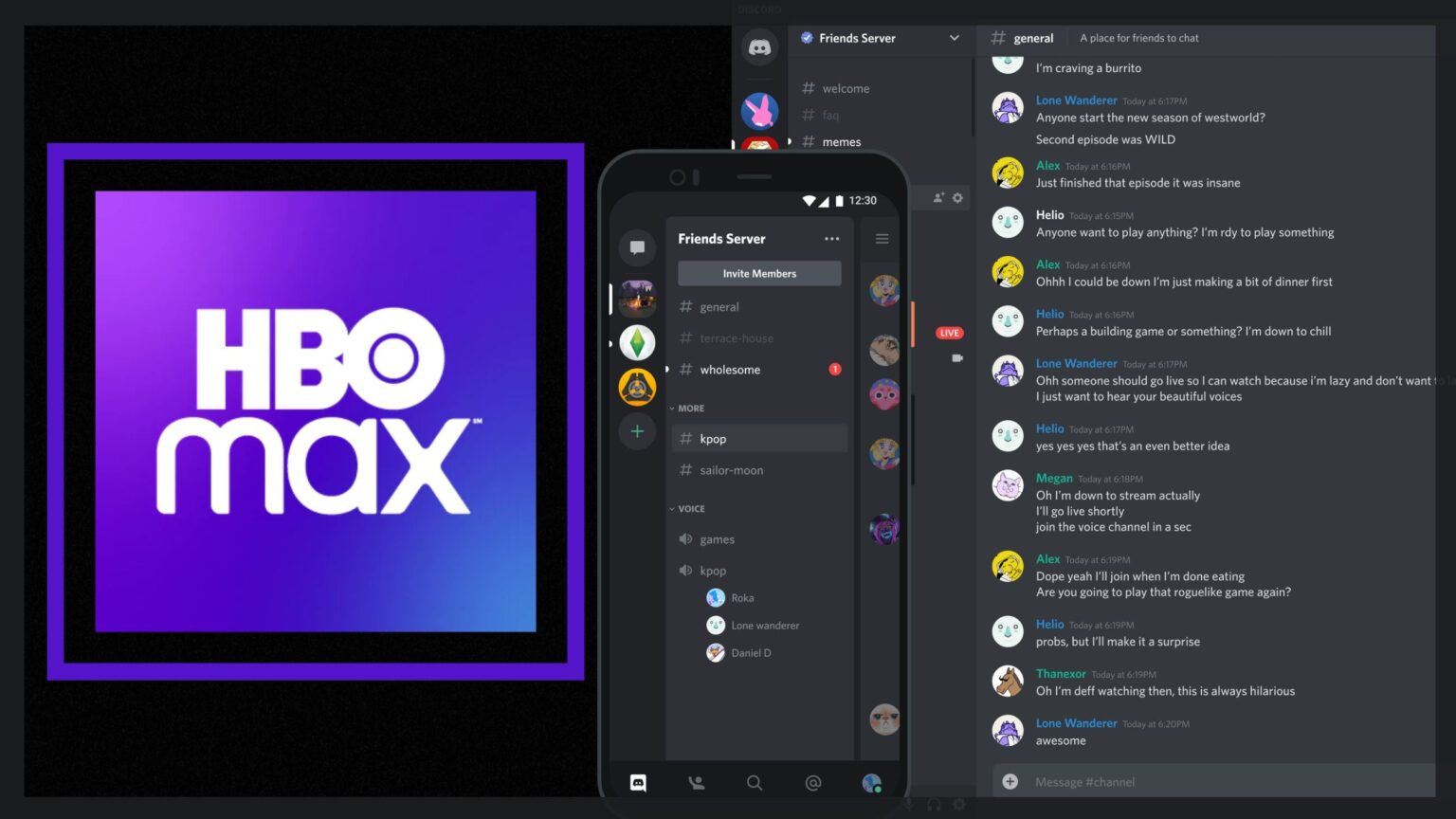Collapse the VOICE channel category
The width and height of the screenshot is (1456, 819).
[x=672, y=508]
